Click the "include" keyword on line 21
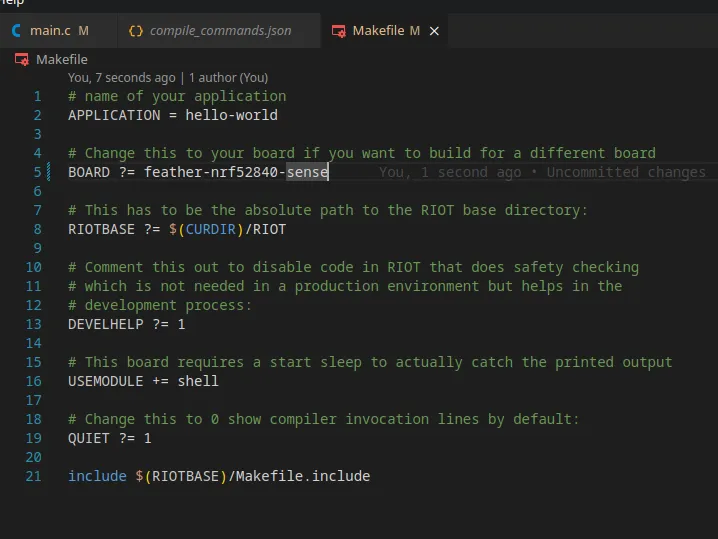718x539 pixels. click(x=97, y=476)
